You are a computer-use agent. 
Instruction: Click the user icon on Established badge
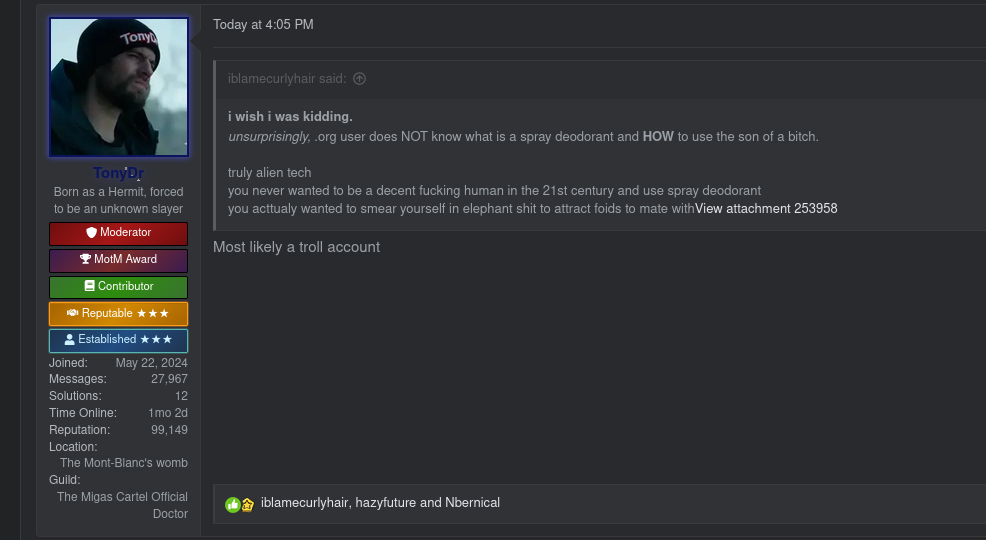(x=70, y=340)
